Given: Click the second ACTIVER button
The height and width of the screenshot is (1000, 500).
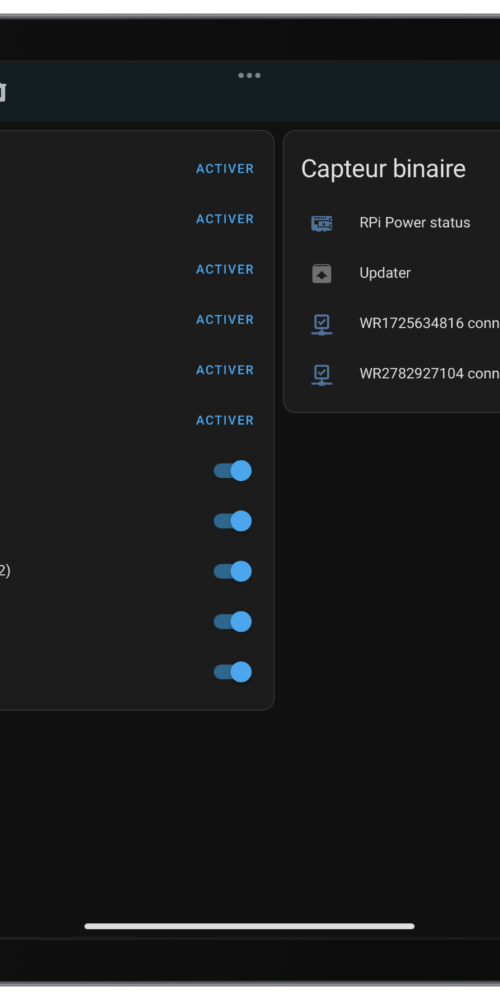Looking at the screenshot, I should pyautogui.click(x=225, y=219).
